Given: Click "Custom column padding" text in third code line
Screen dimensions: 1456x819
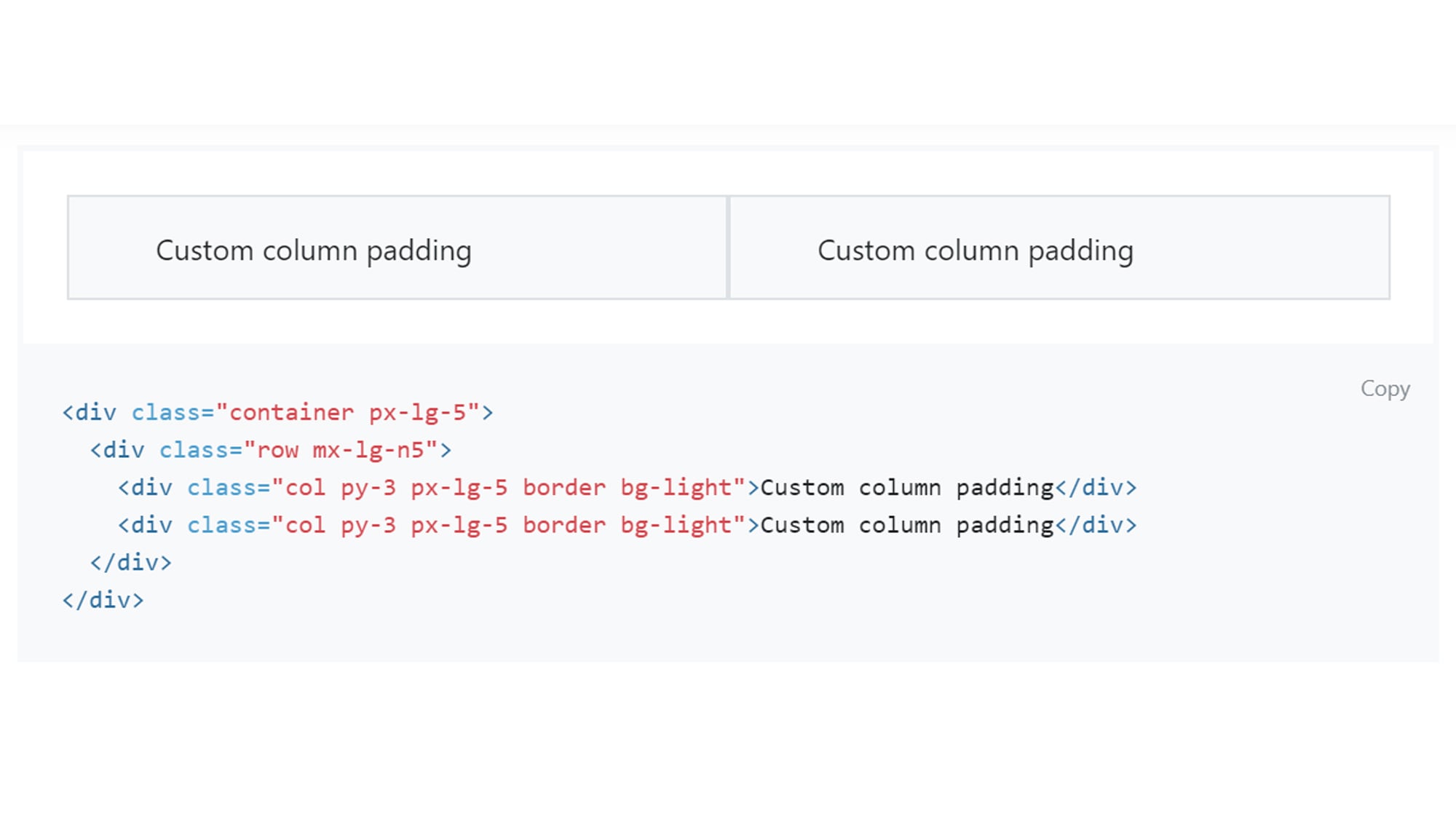Looking at the screenshot, I should pos(907,488).
